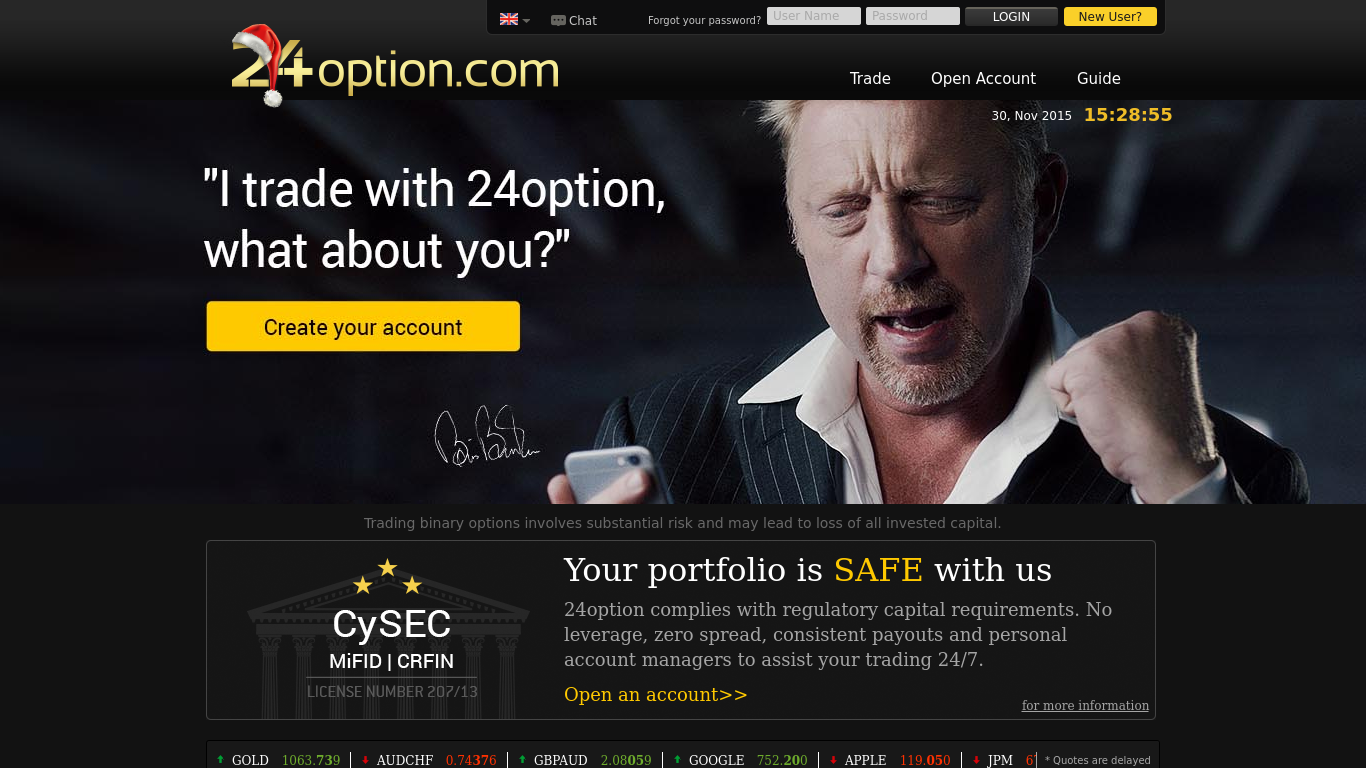1366x768 pixels.
Task: Click the Chat speech bubble icon
Action: [x=558, y=20]
